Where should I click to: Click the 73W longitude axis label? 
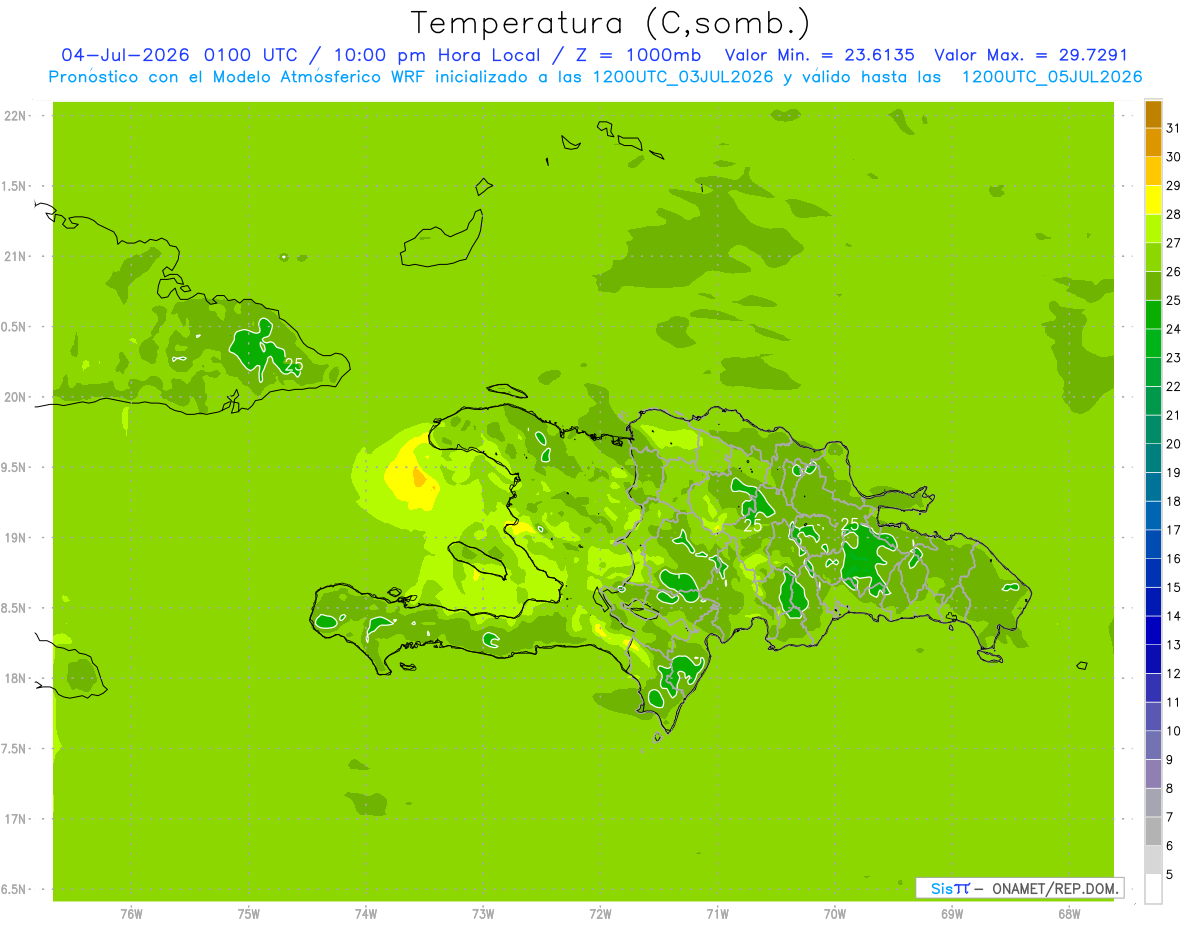[483, 914]
